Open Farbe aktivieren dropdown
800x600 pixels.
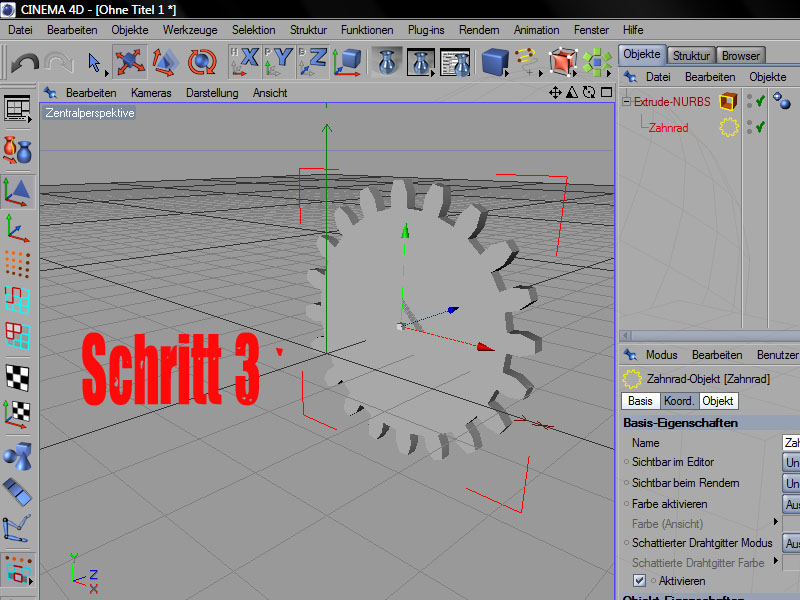[791, 504]
